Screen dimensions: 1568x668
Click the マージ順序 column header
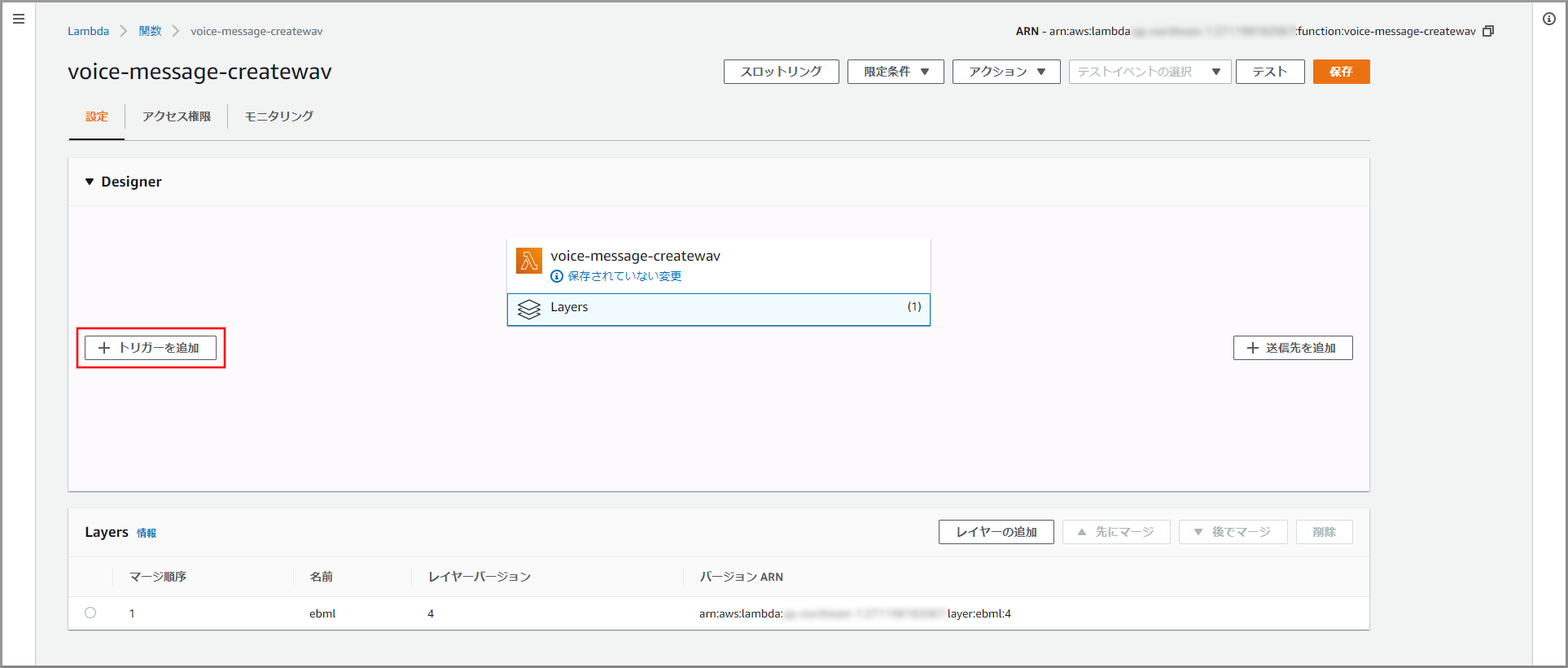click(x=158, y=577)
